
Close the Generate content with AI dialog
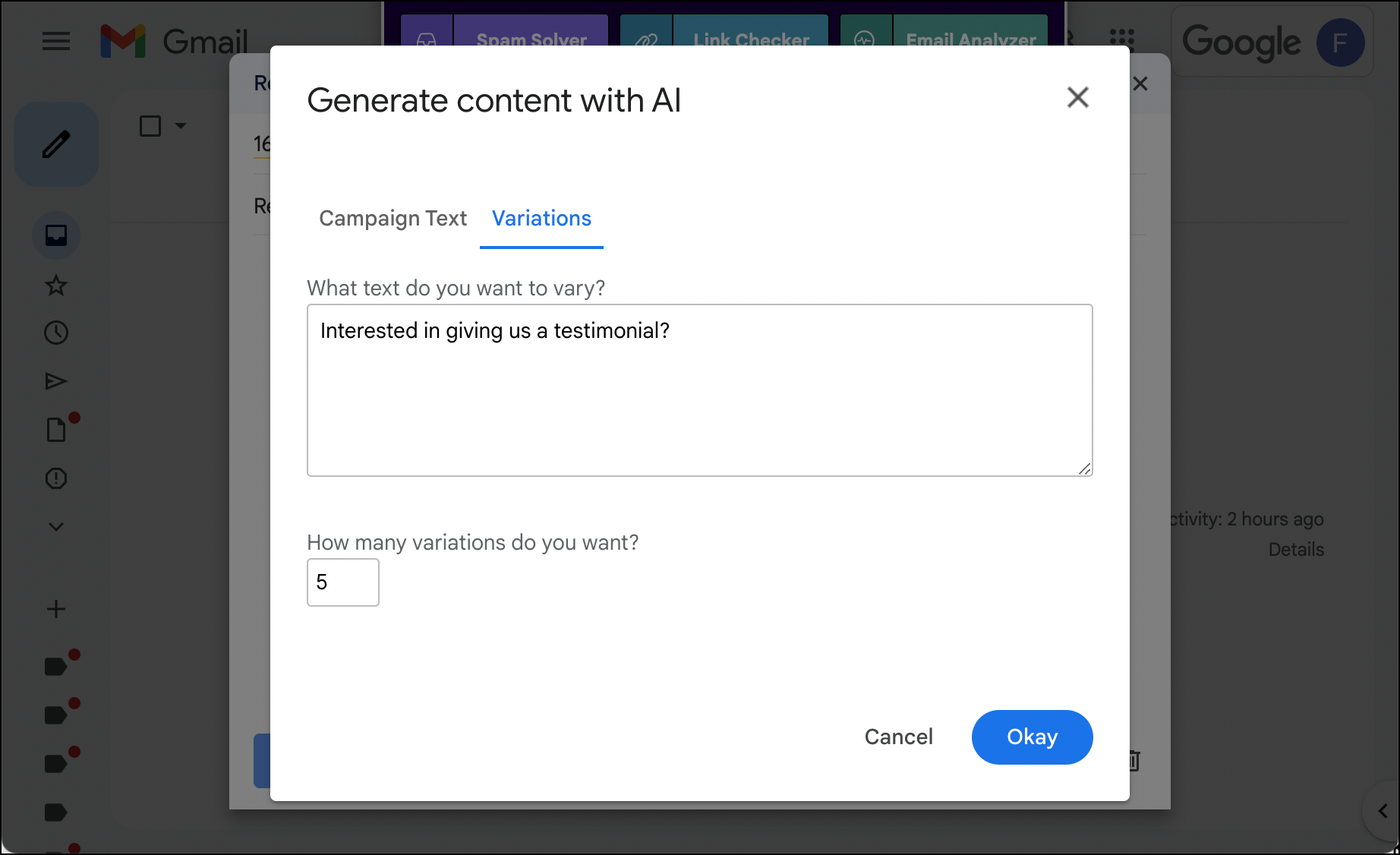[1077, 97]
